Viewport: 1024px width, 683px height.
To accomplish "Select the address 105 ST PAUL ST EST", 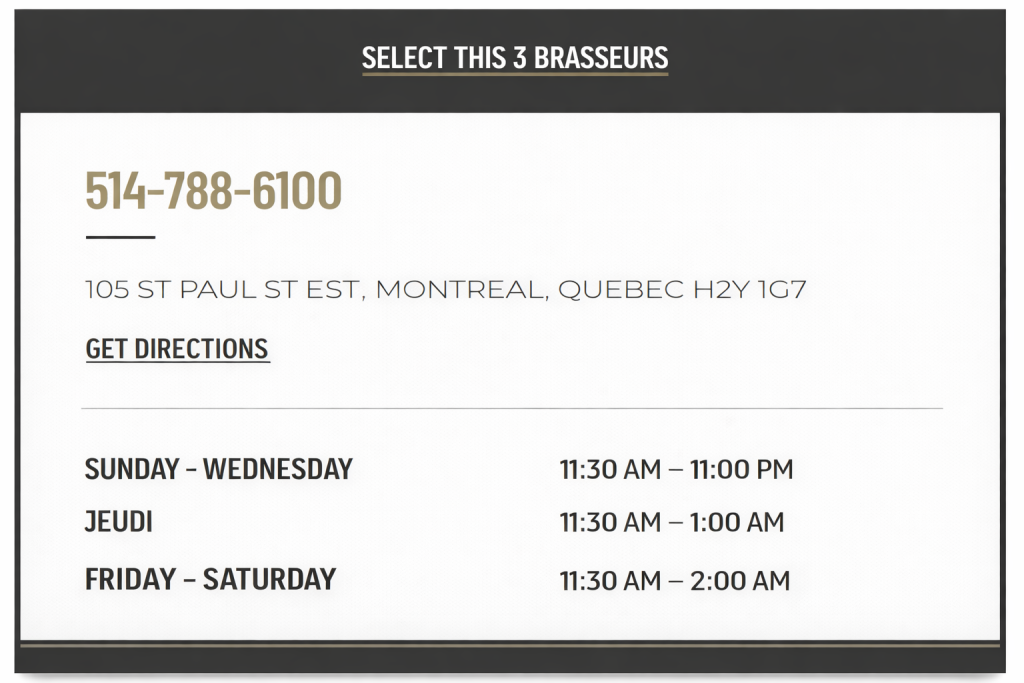I will [x=220, y=289].
